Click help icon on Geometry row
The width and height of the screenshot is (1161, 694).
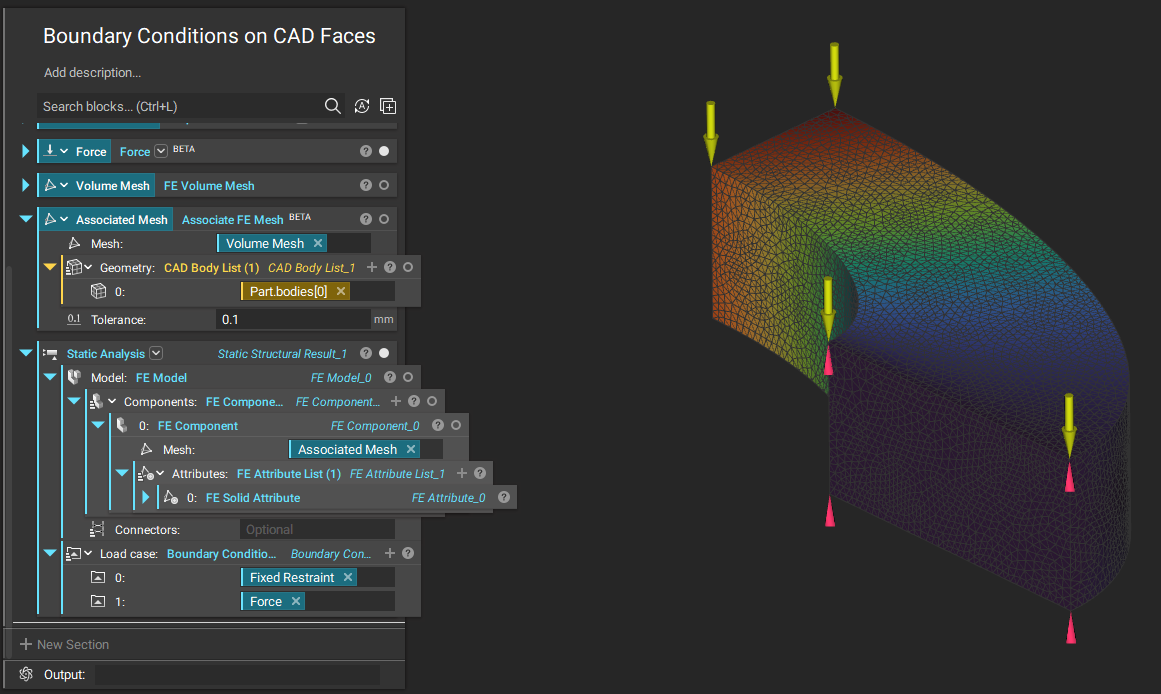(x=390, y=267)
